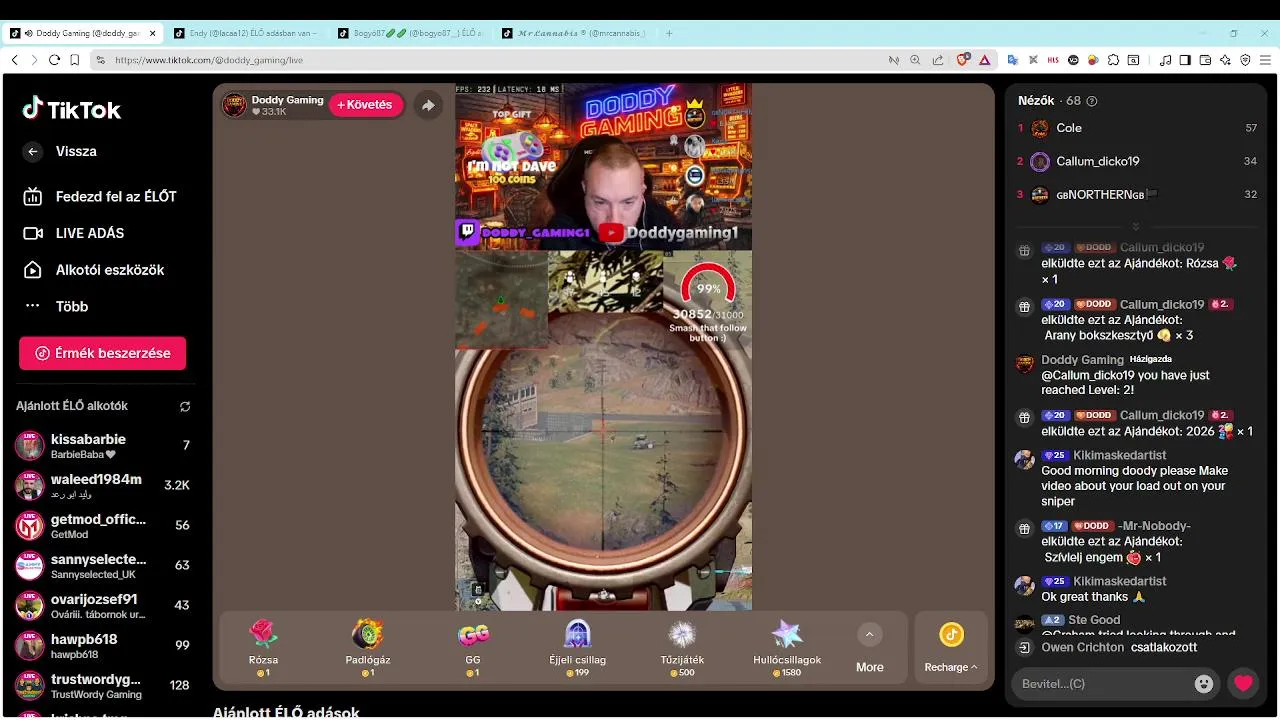Open the waleed1984m live stream
This screenshot has width=1280, height=720.
pyautogui.click(x=102, y=485)
